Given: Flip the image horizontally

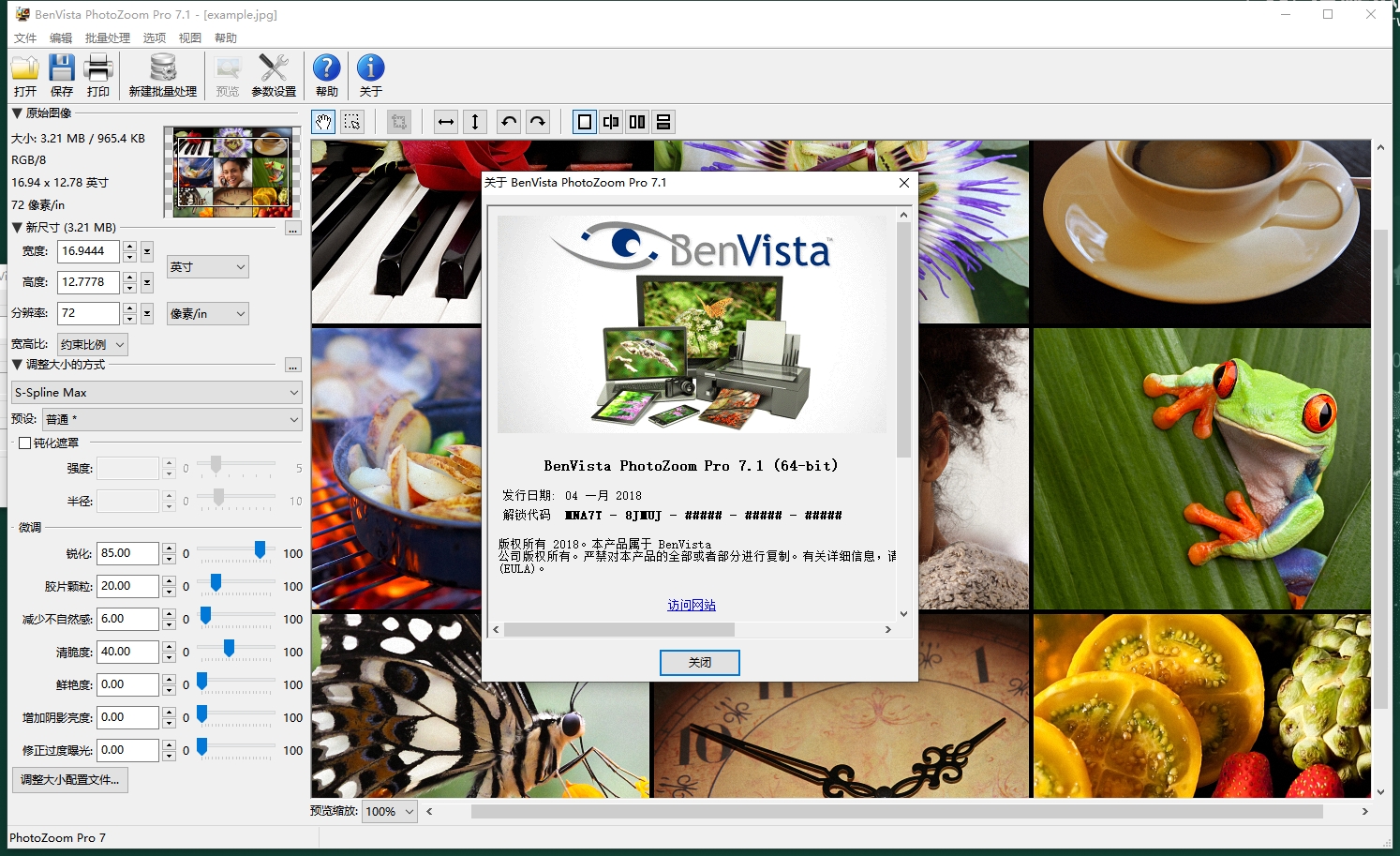Looking at the screenshot, I should click(445, 121).
